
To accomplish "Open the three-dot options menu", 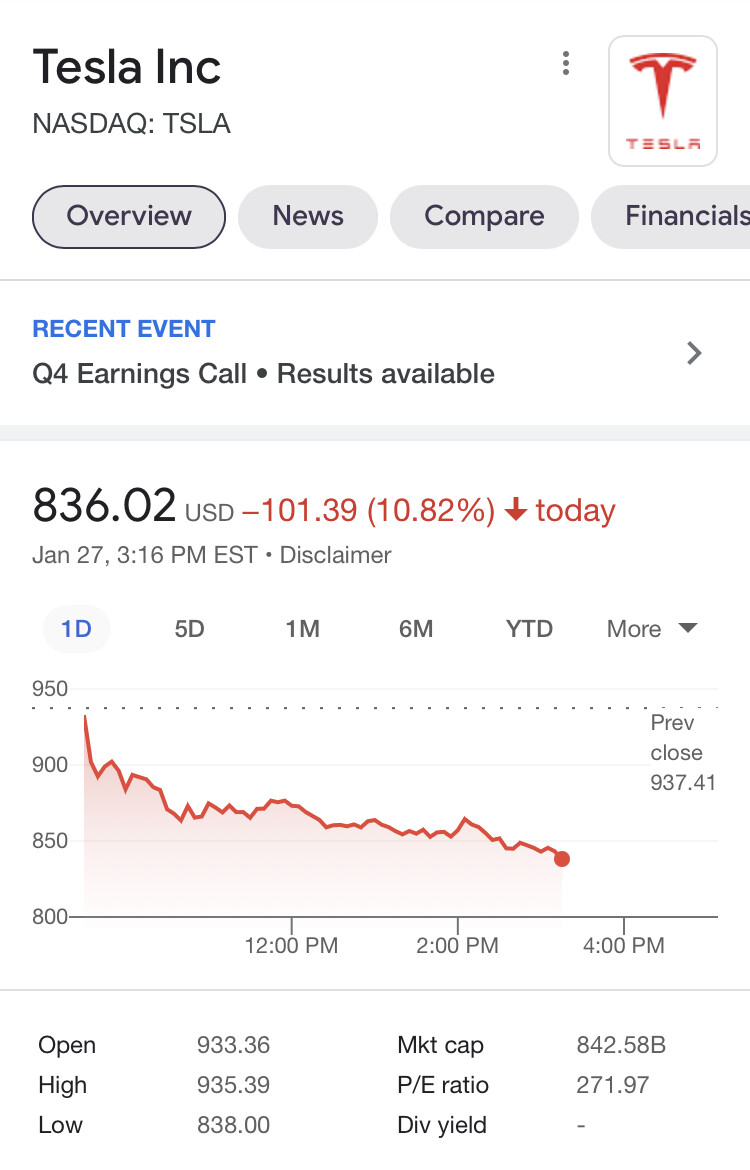I will pyautogui.click(x=566, y=65).
